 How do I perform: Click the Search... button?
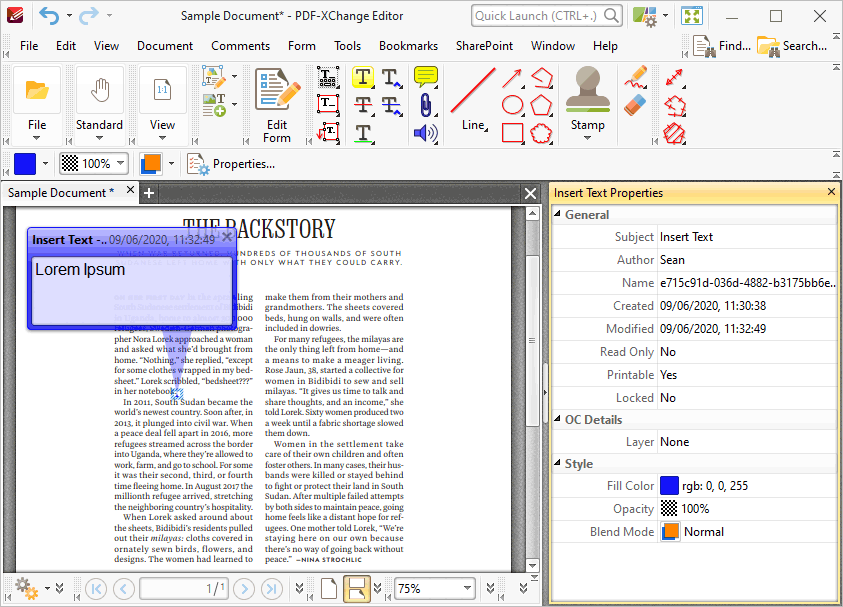792,46
